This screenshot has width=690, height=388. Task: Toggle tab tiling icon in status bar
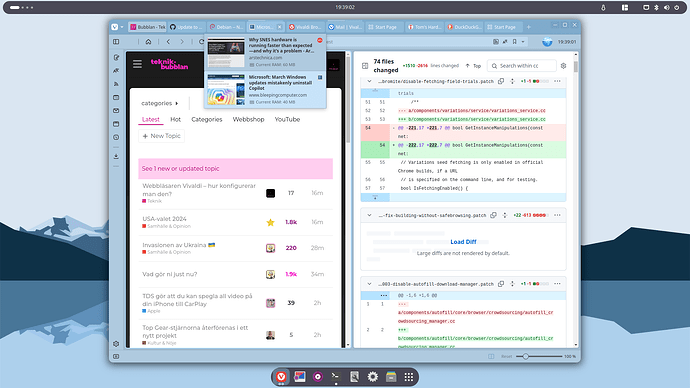pos(491,356)
